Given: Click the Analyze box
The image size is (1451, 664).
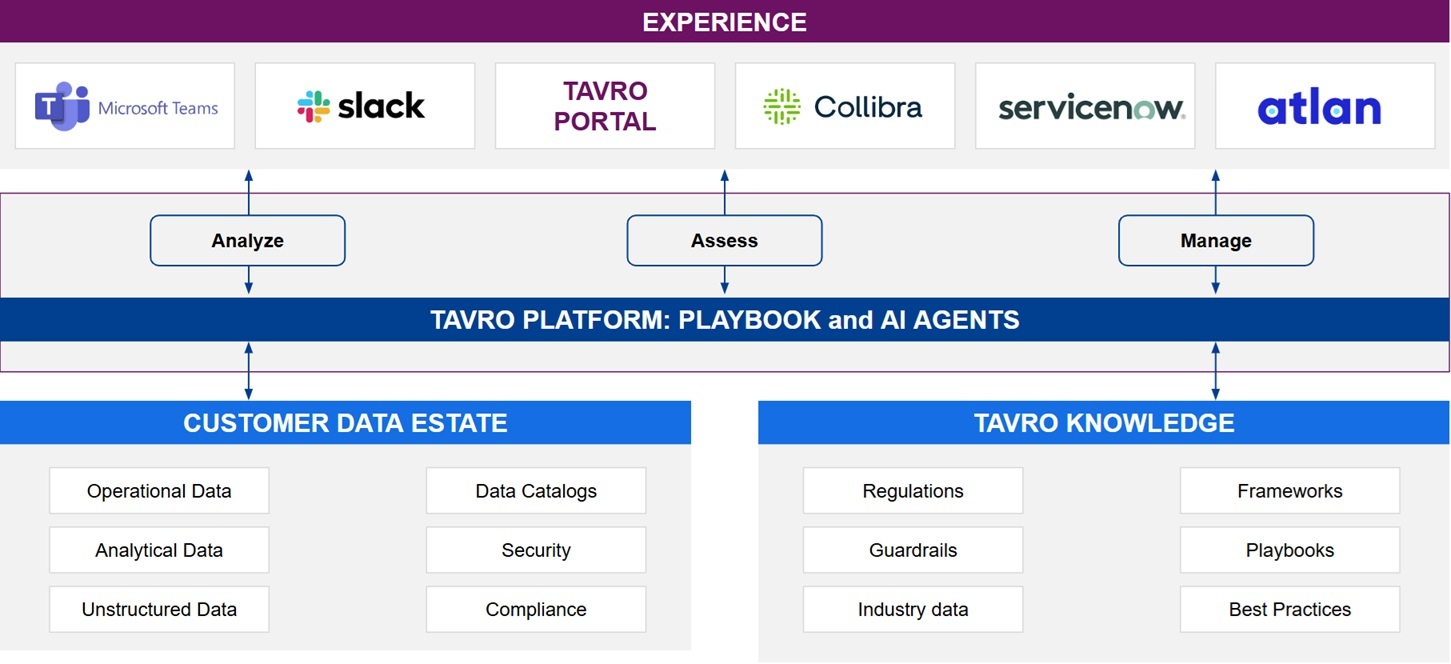Looking at the screenshot, I should tap(248, 241).
